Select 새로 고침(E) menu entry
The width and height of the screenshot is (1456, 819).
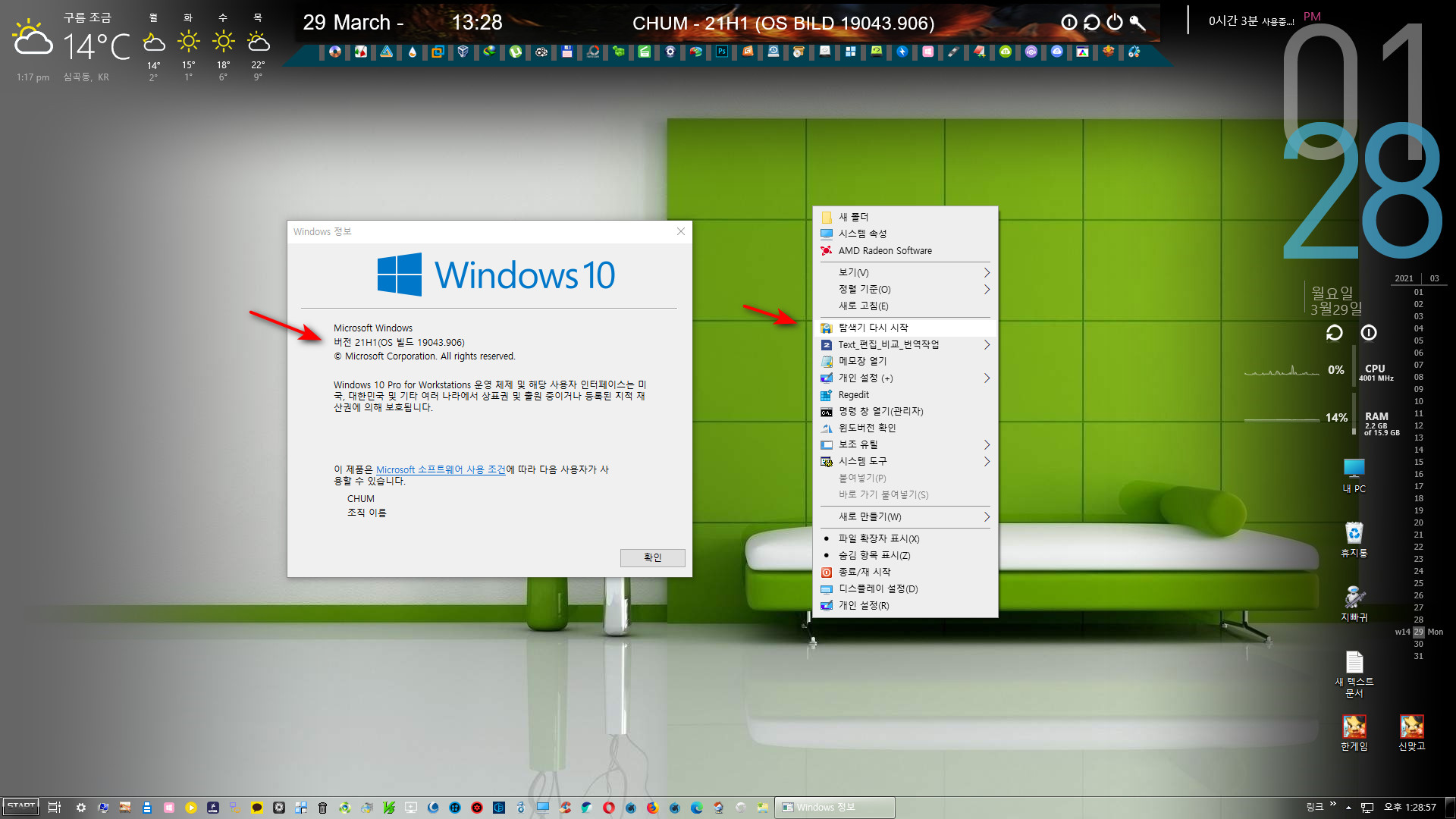click(x=905, y=306)
